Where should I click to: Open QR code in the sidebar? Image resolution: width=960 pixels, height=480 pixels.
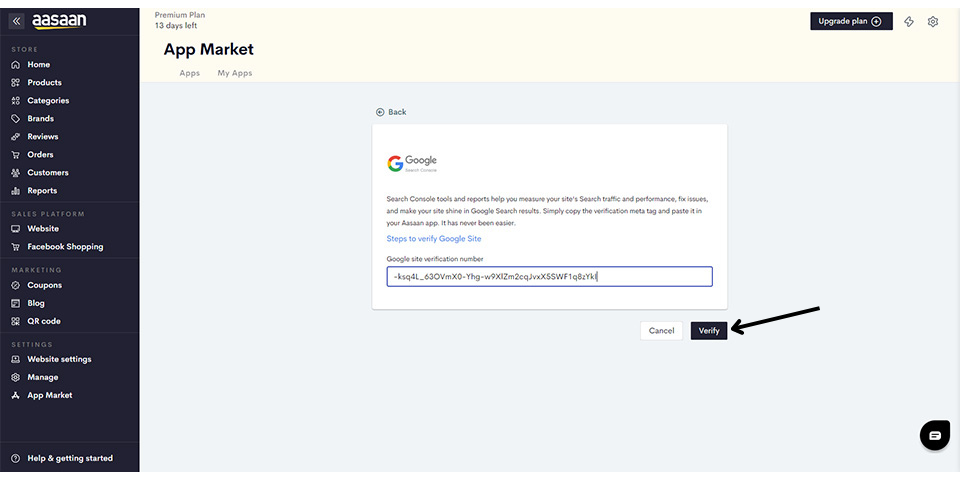44,321
